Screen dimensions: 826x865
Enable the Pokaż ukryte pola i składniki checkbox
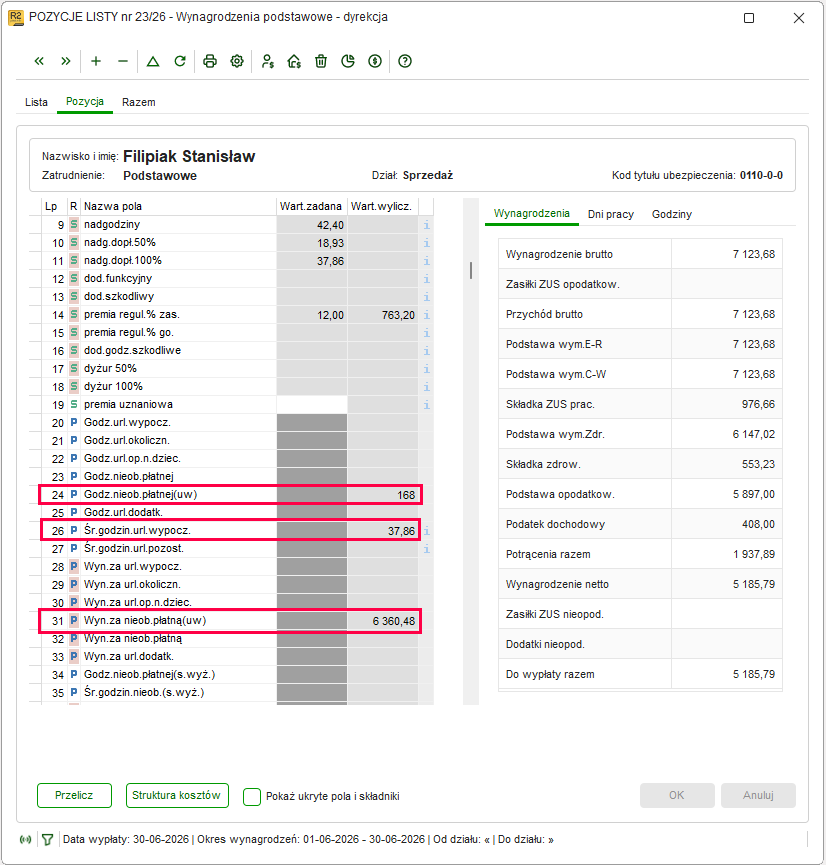point(252,796)
